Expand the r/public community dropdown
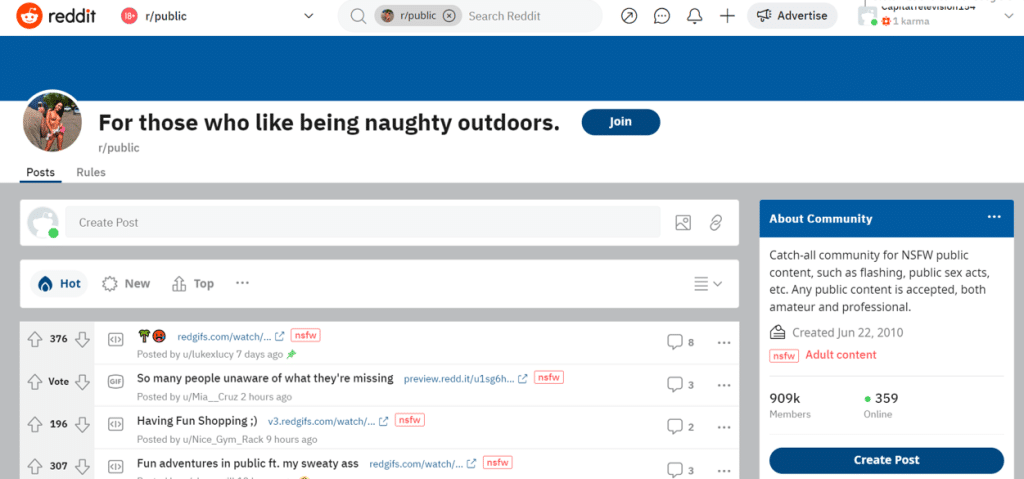Viewport: 1024px width, 479px height. tap(309, 16)
